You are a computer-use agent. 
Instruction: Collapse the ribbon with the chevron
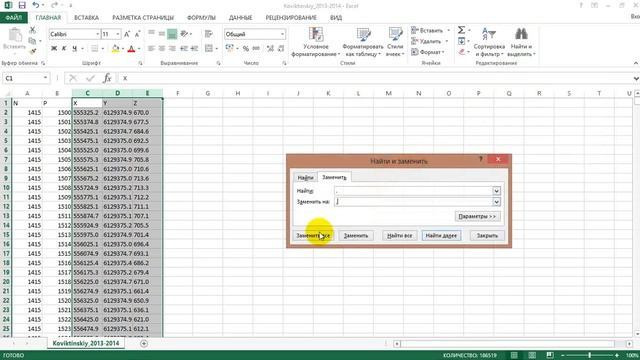click(x=636, y=63)
